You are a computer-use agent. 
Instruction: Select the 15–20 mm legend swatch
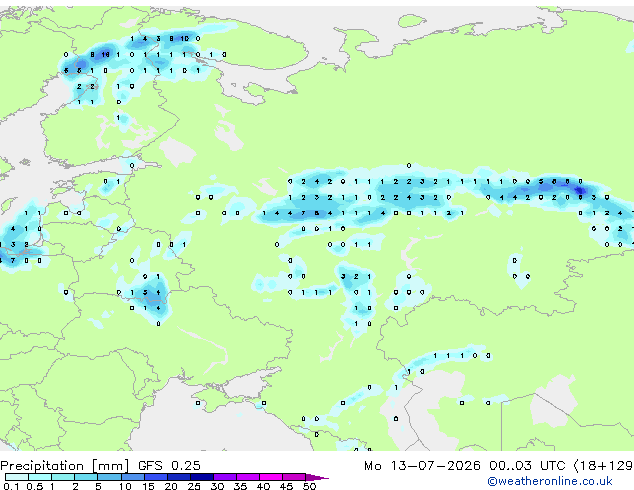(155, 477)
